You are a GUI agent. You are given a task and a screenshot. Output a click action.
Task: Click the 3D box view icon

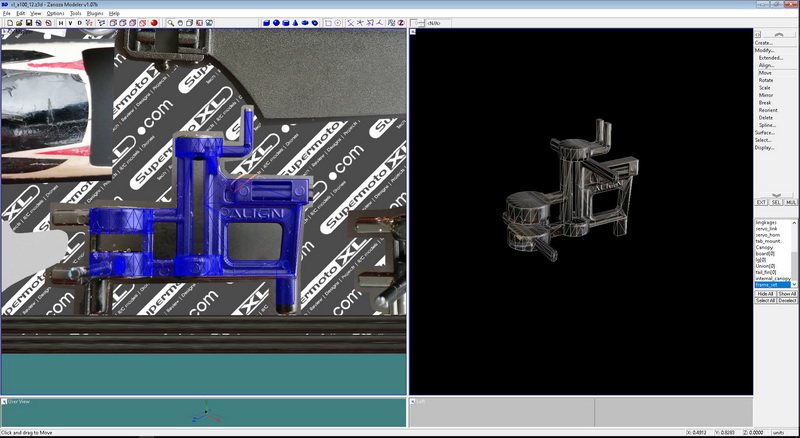pos(190,23)
